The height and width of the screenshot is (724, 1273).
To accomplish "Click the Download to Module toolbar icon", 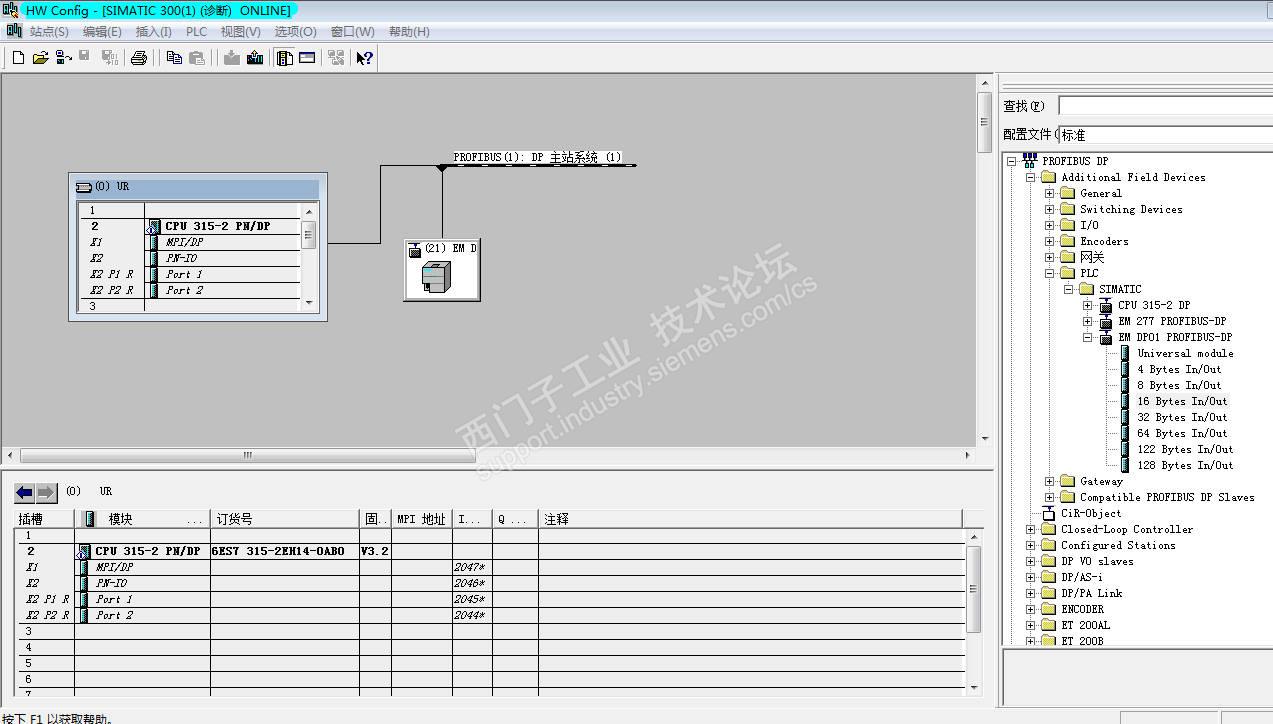I will (x=232, y=58).
